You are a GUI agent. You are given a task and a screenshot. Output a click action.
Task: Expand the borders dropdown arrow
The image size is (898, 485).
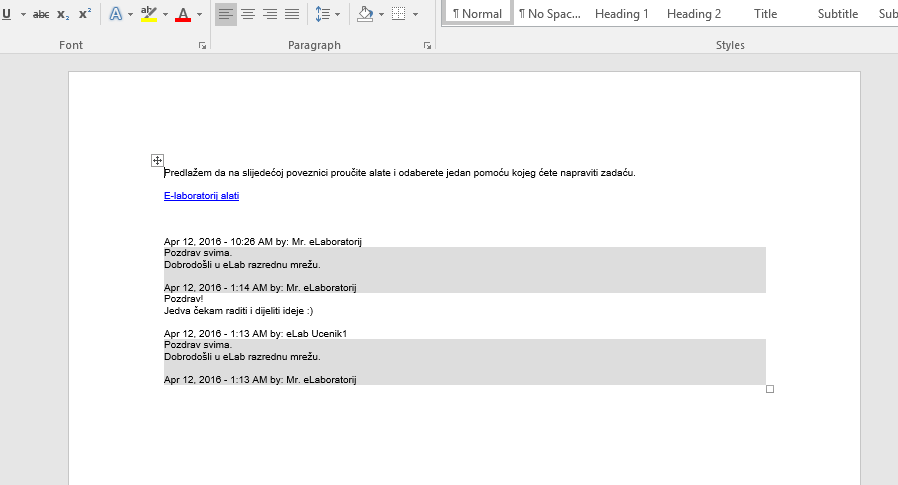coord(416,14)
